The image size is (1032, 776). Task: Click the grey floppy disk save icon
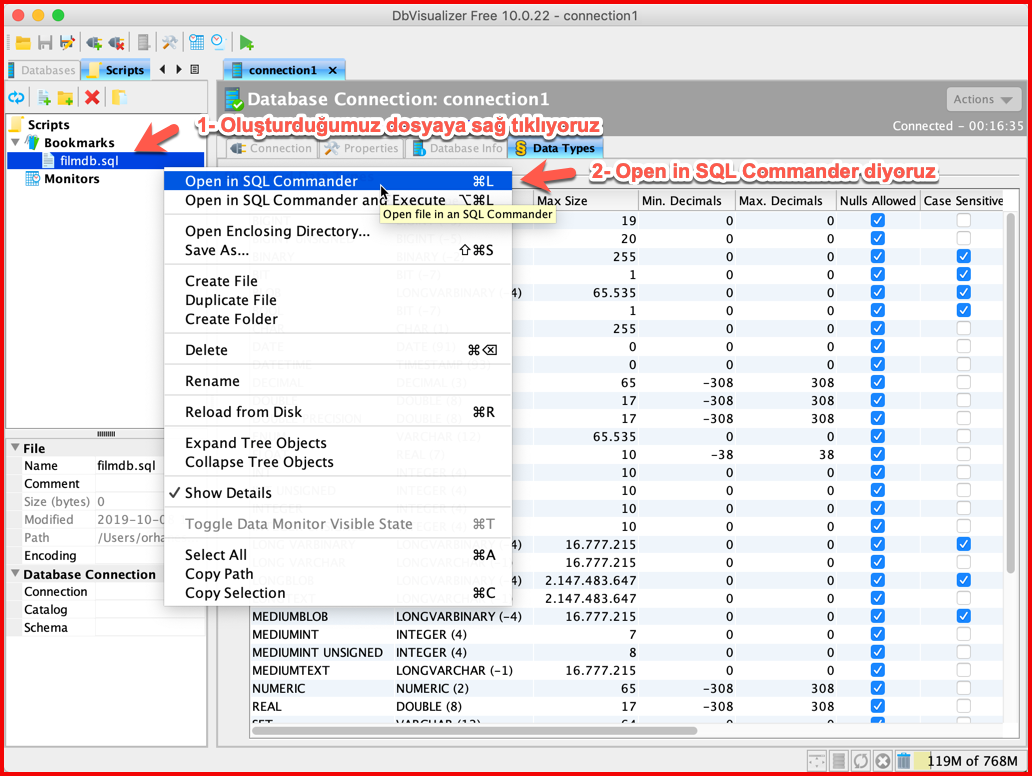(x=45, y=43)
